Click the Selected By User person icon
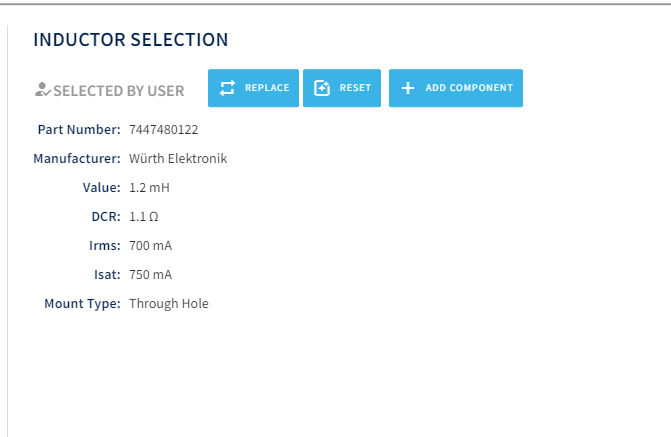Image resolution: width=671 pixels, height=437 pixels. click(42, 90)
